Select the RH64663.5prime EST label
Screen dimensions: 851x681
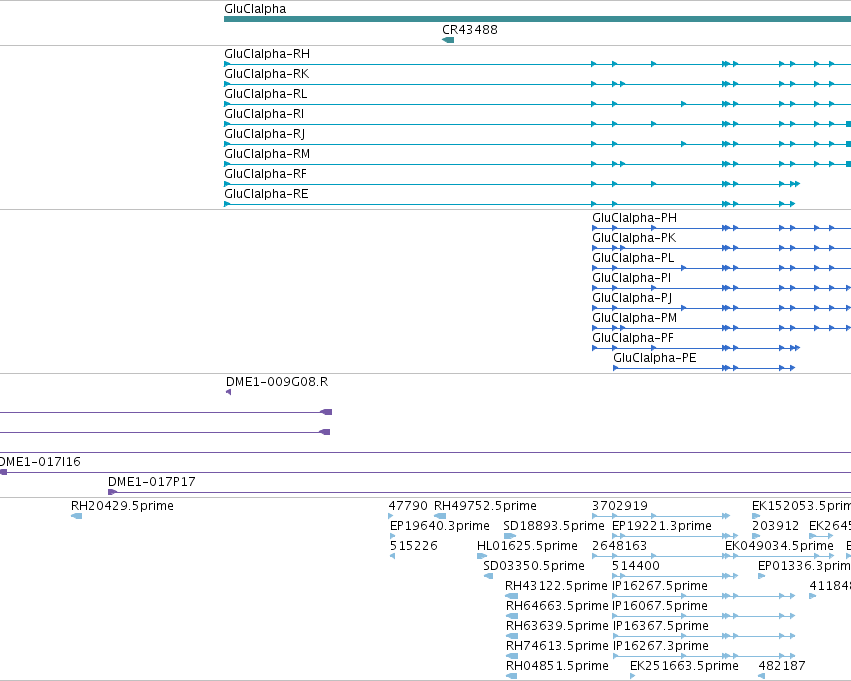pos(557,607)
